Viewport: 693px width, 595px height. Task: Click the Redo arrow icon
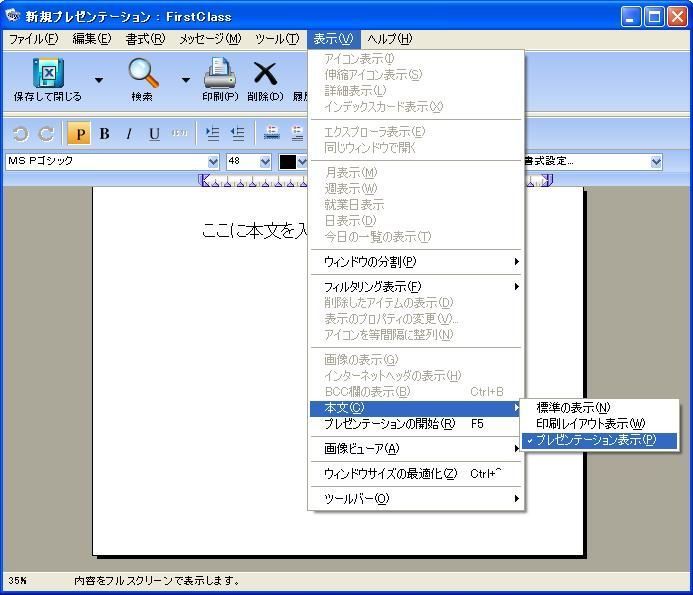45,134
